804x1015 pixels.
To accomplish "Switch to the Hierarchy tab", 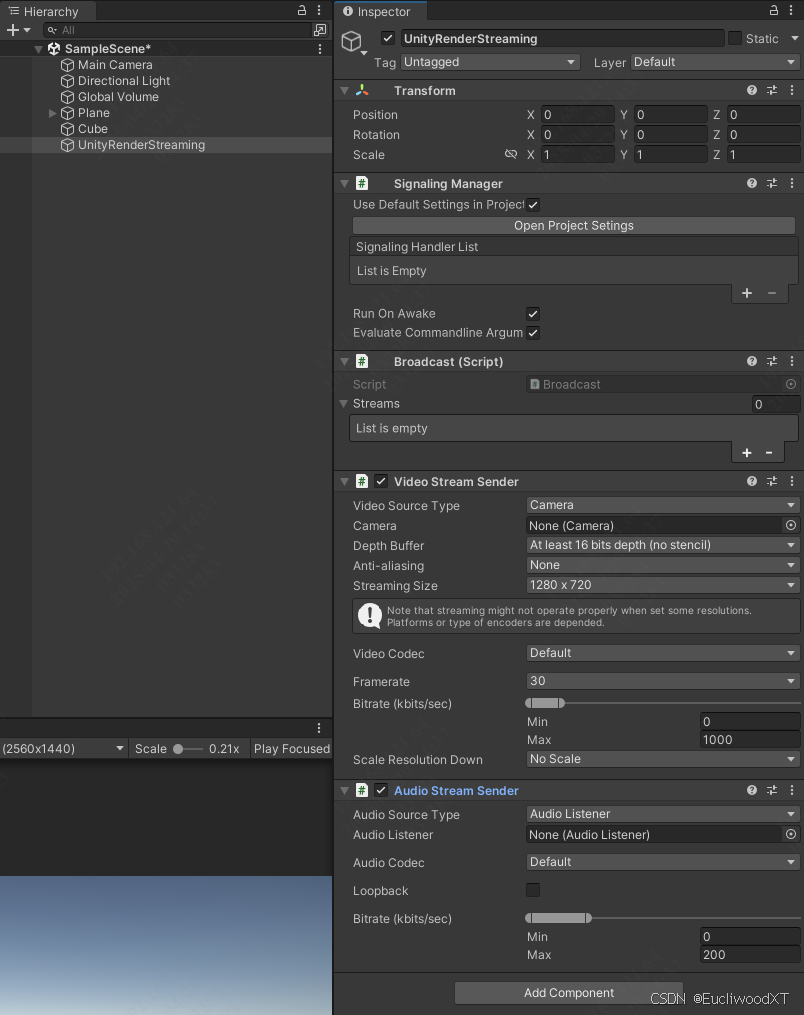I will (x=48, y=11).
